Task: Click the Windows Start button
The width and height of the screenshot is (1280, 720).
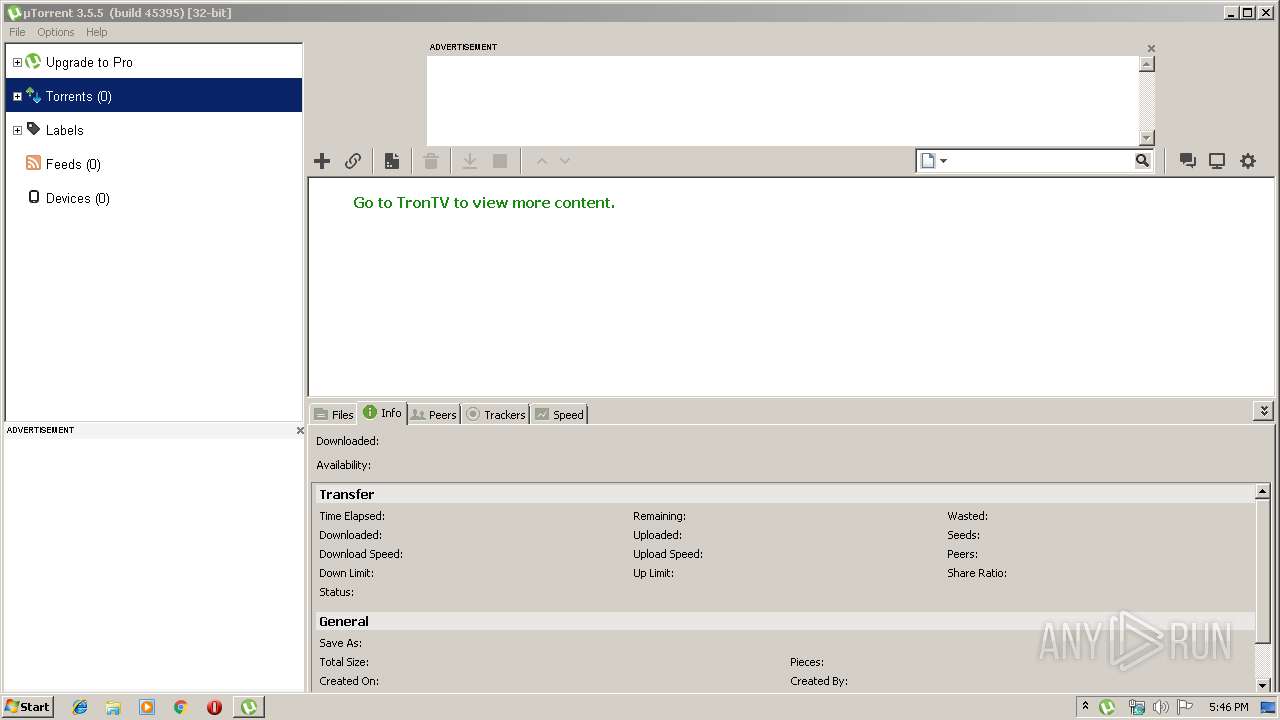Action: click(27, 706)
